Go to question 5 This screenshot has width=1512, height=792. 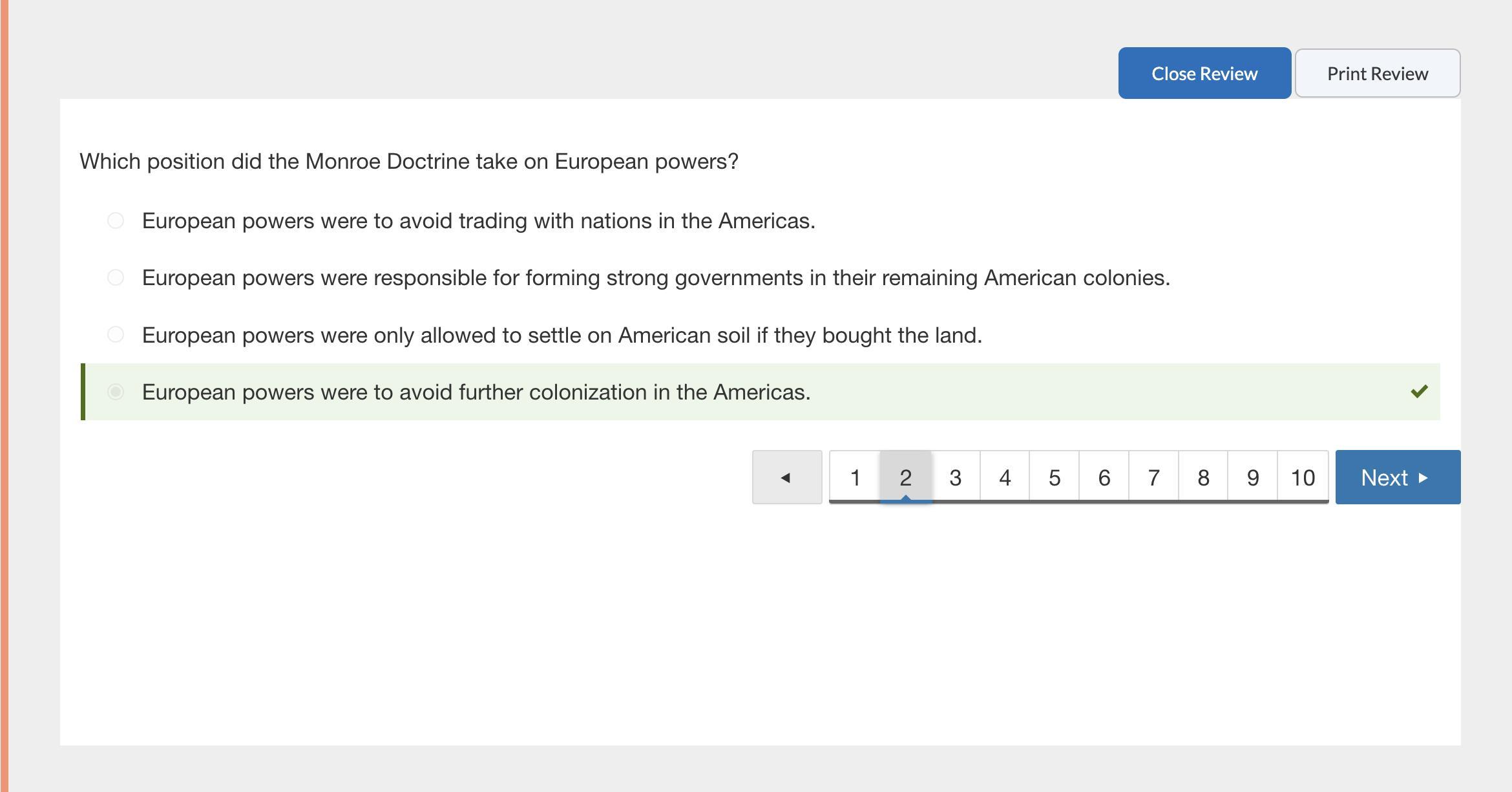coord(1055,477)
